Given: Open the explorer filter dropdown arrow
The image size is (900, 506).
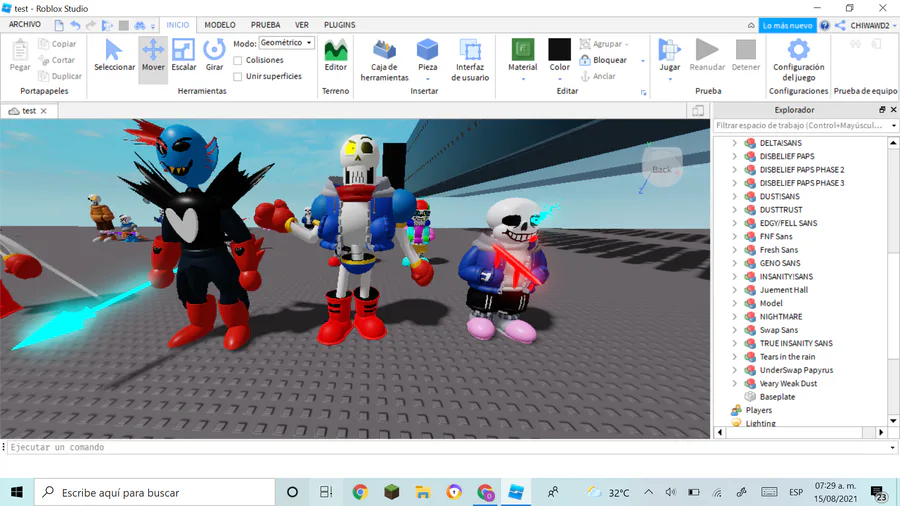Looking at the screenshot, I should (893, 125).
